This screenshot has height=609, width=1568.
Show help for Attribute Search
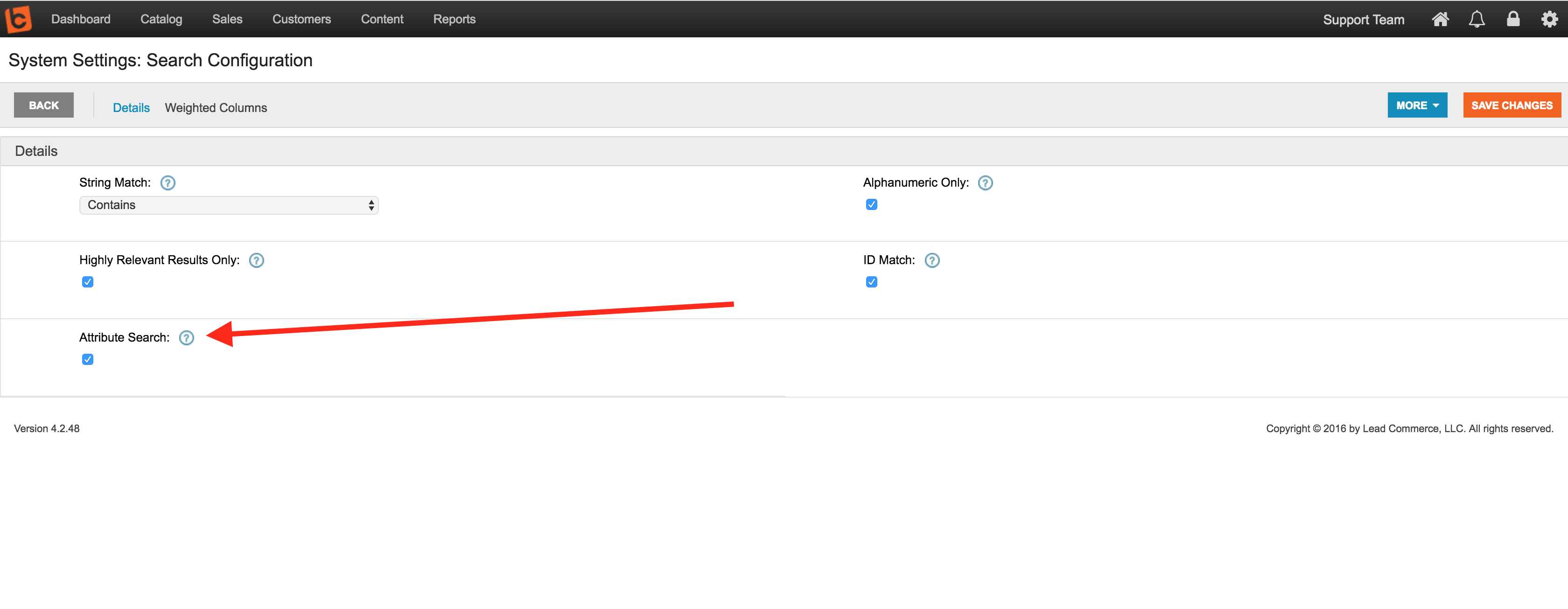coord(187,337)
